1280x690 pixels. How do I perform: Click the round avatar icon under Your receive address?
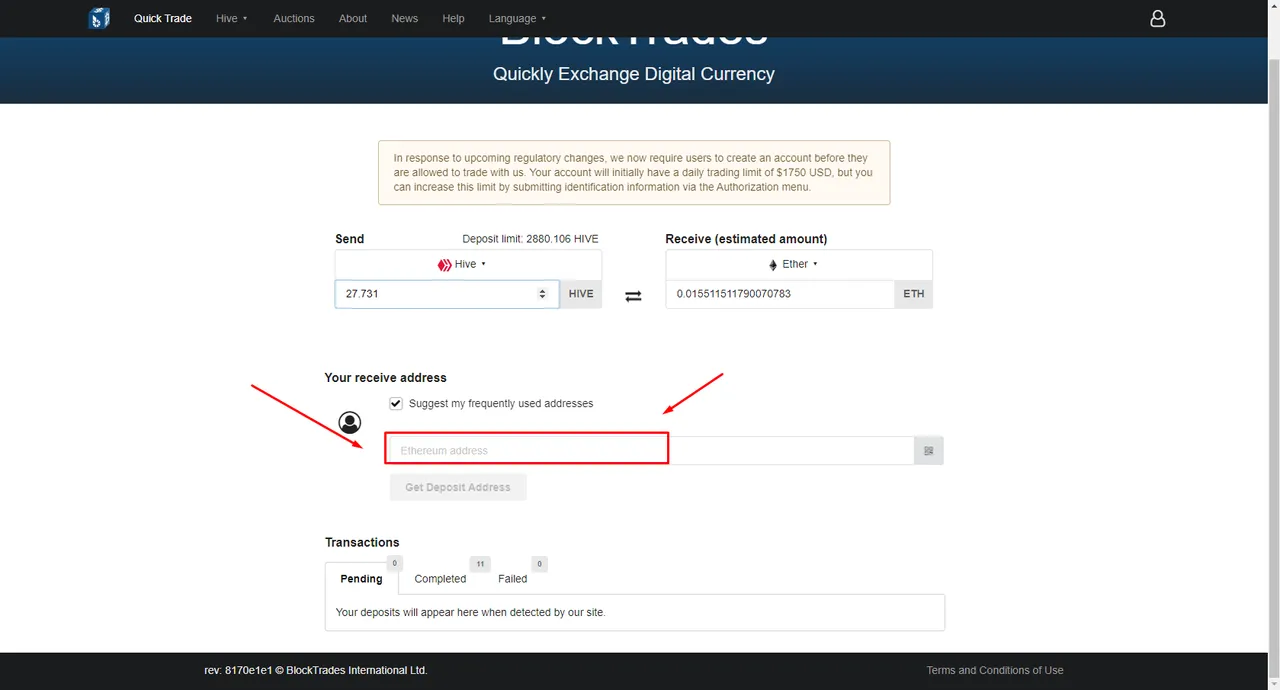tap(349, 422)
